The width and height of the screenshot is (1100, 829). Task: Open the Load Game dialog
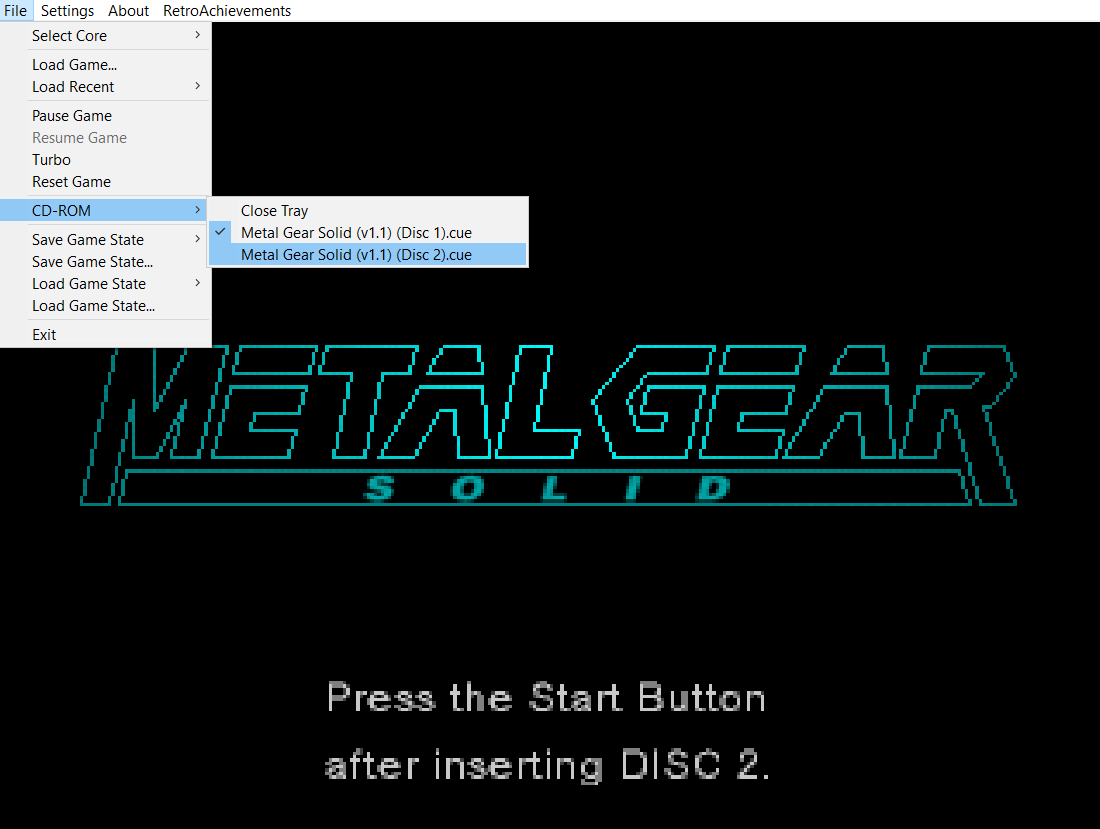(74, 64)
